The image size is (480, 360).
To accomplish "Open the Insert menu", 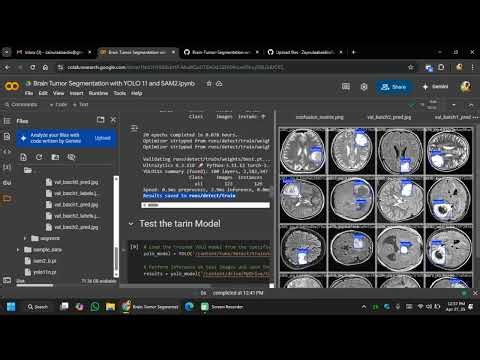I will (76, 93).
